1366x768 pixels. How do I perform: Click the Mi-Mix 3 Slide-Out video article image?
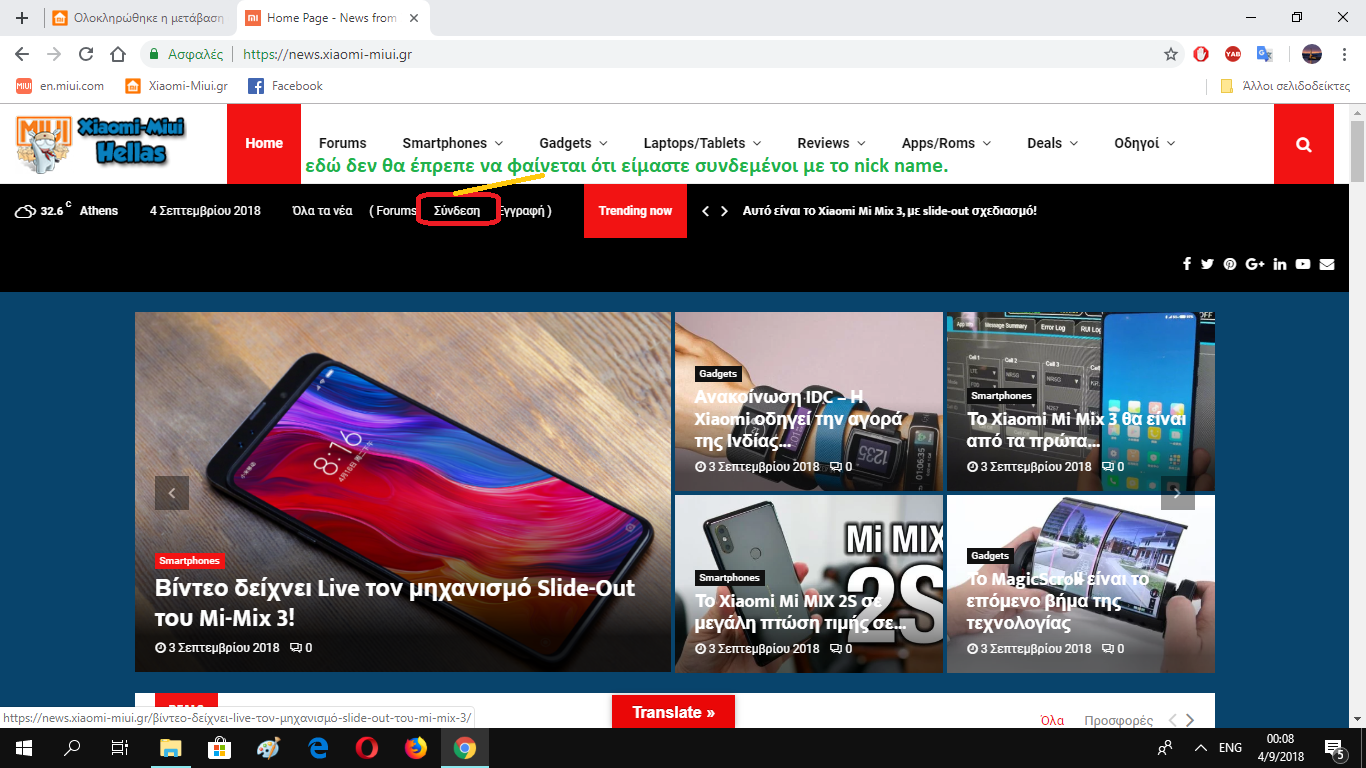click(402, 440)
